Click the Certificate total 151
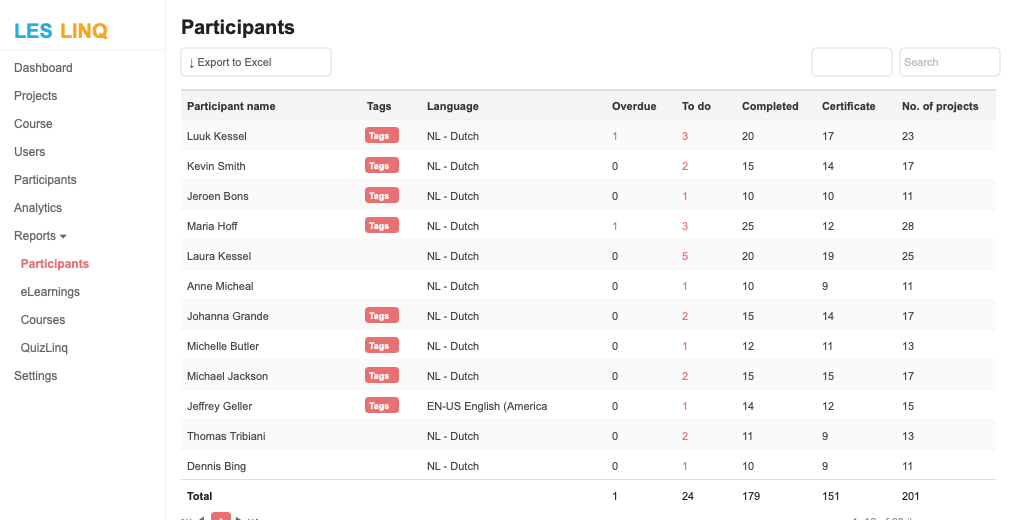1012x520 pixels. (831, 496)
